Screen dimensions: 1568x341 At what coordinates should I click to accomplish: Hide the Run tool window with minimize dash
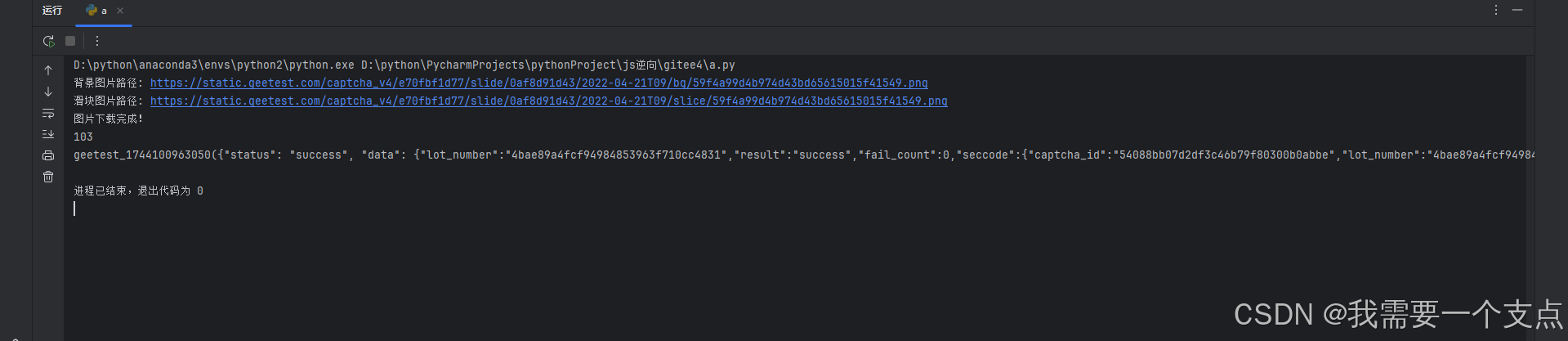[1517, 10]
